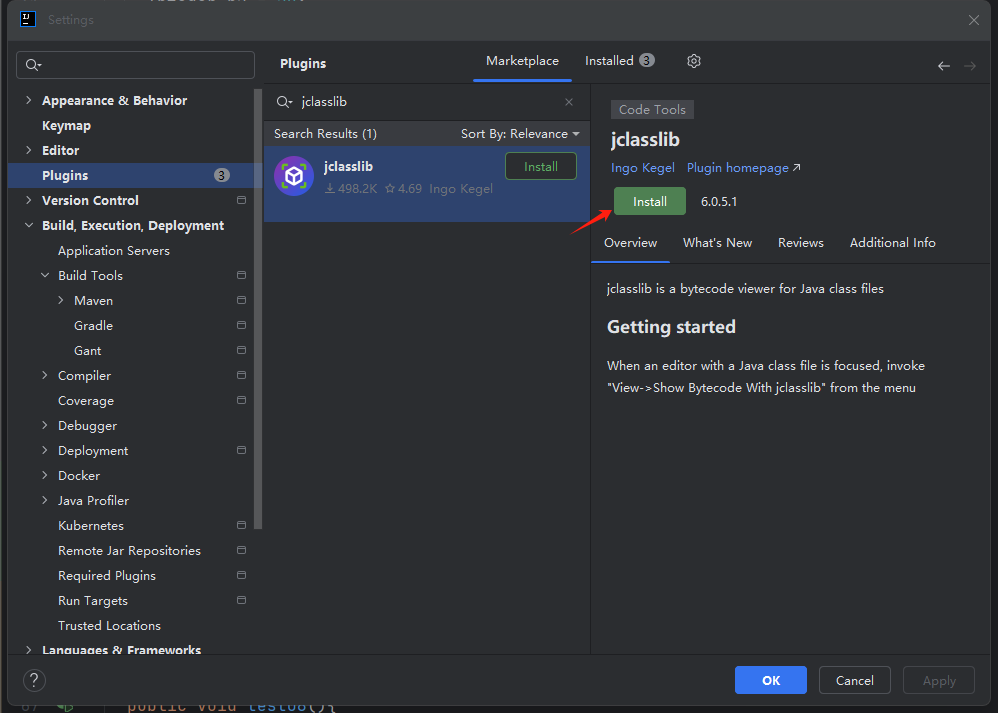Expand the Docker settings node

(x=45, y=475)
